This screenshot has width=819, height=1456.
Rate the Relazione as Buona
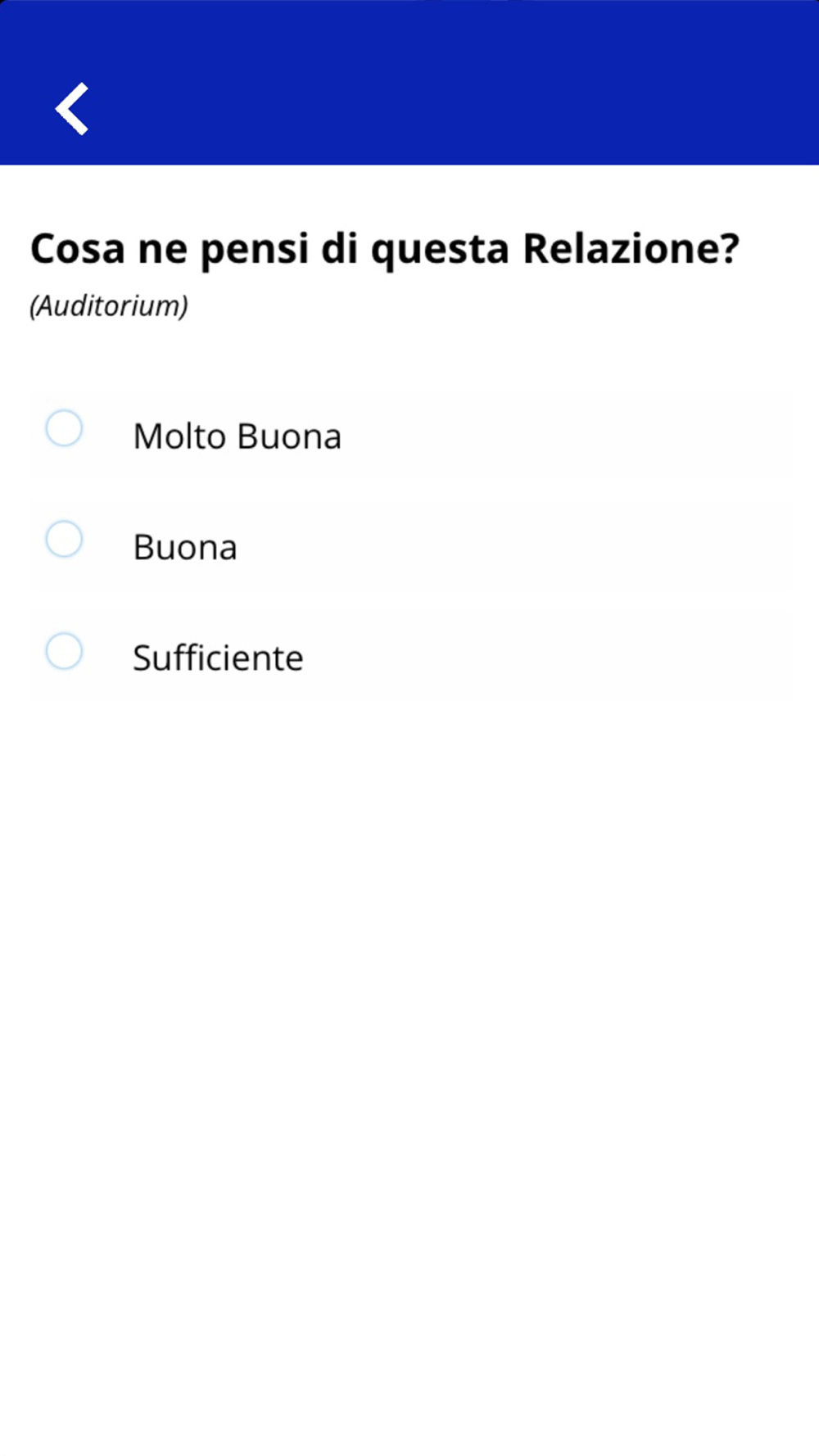[x=64, y=540]
